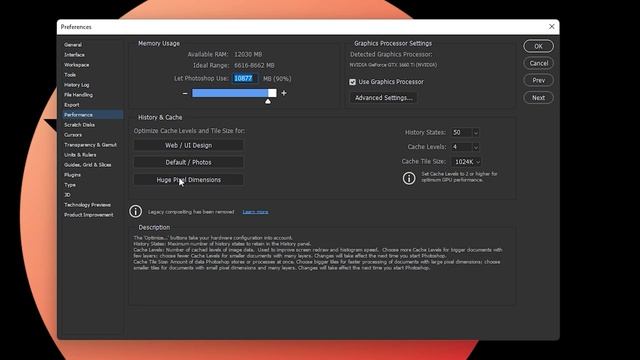The width and height of the screenshot is (640, 360).
Task: Open File Handling preferences
Action: pyautogui.click(x=78, y=95)
